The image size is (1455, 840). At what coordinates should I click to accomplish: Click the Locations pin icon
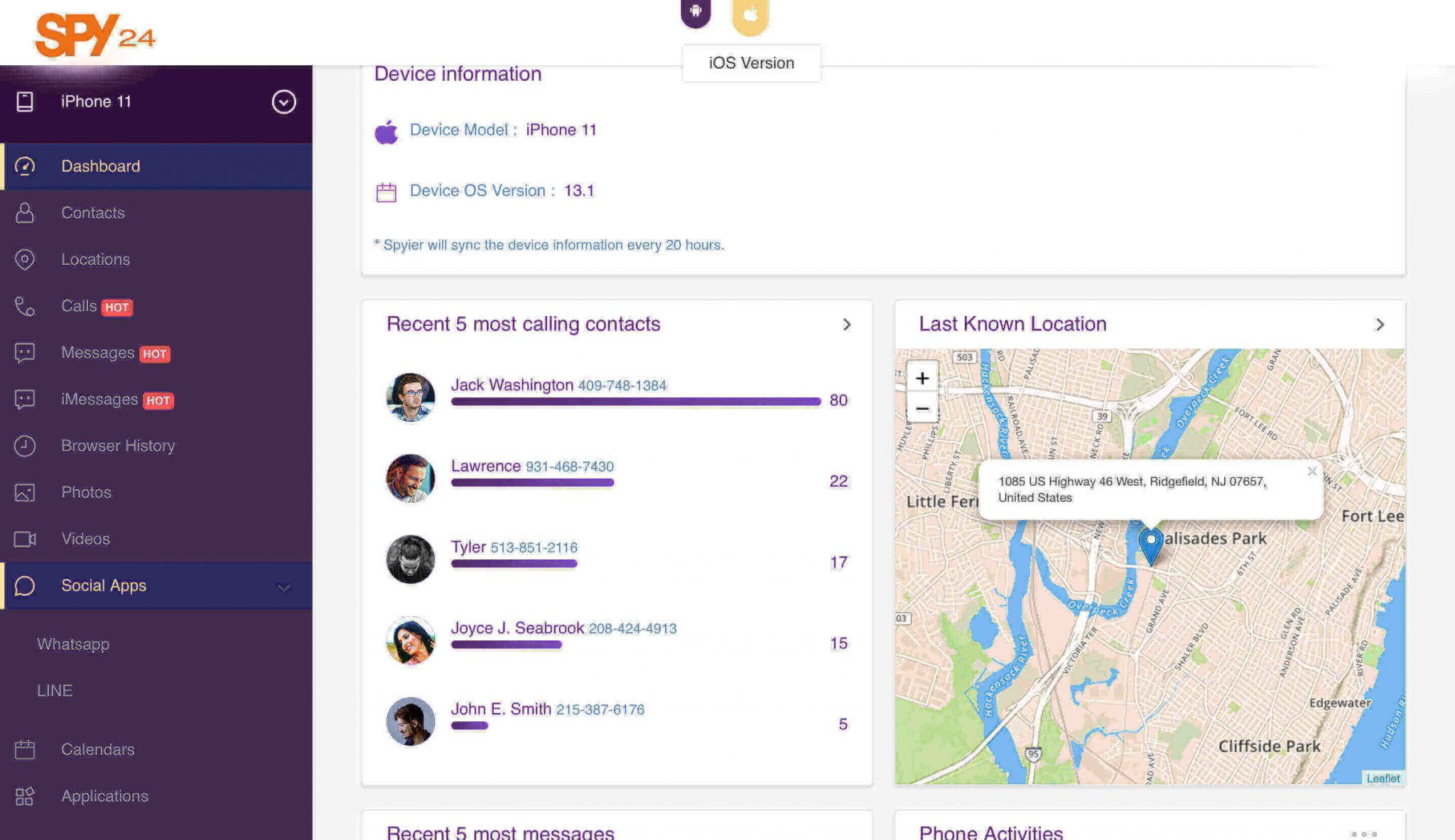(x=25, y=259)
